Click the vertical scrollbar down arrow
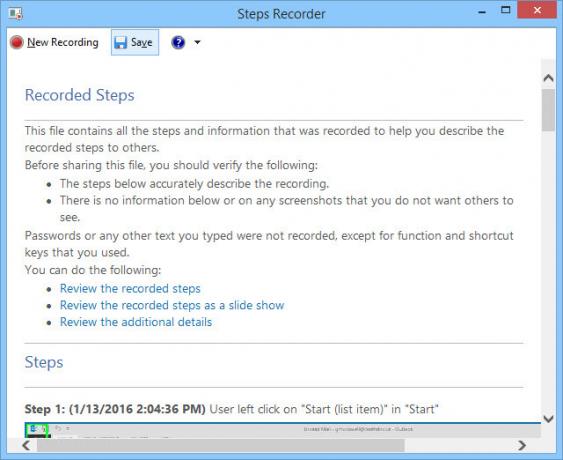563x460 pixels. [x=548, y=418]
